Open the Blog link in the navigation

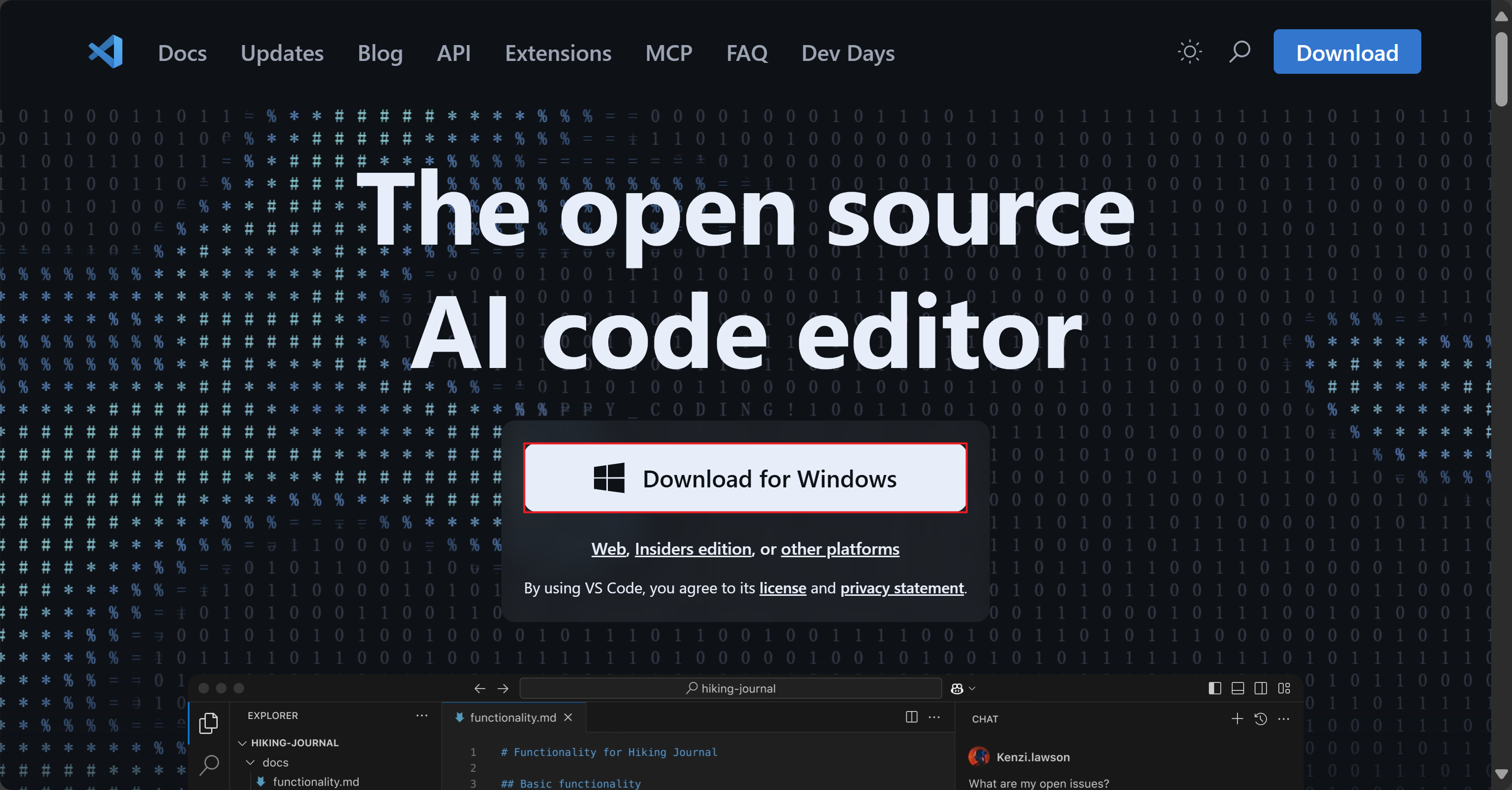click(380, 53)
